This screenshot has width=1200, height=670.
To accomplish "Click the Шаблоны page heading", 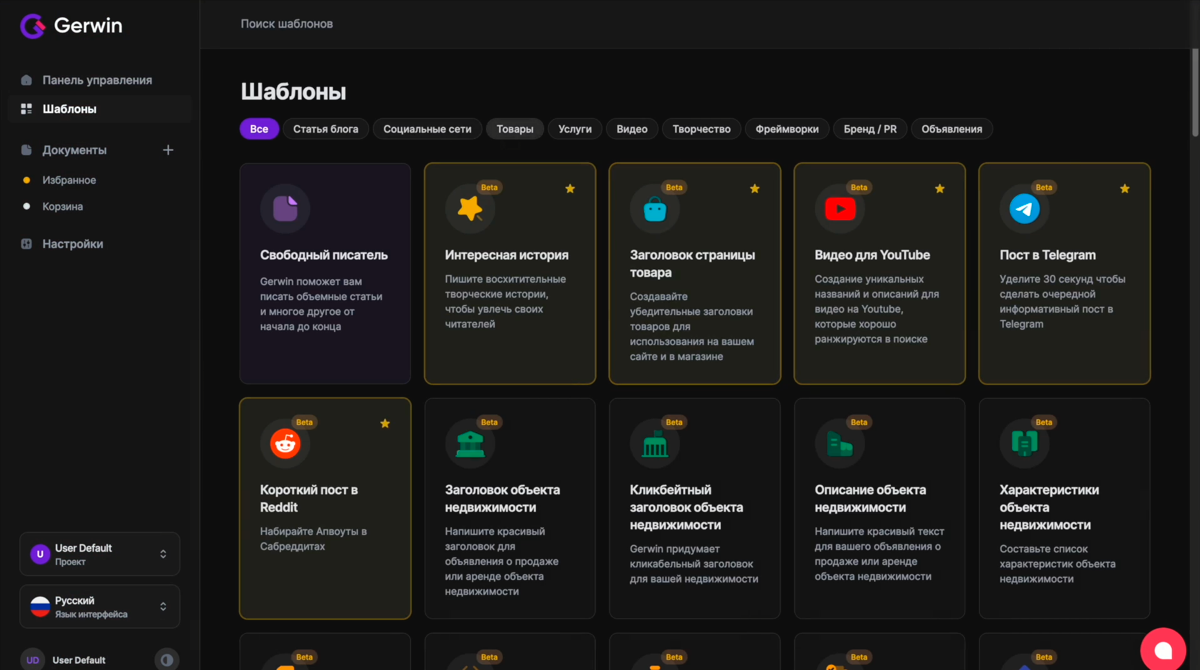I will pos(293,92).
